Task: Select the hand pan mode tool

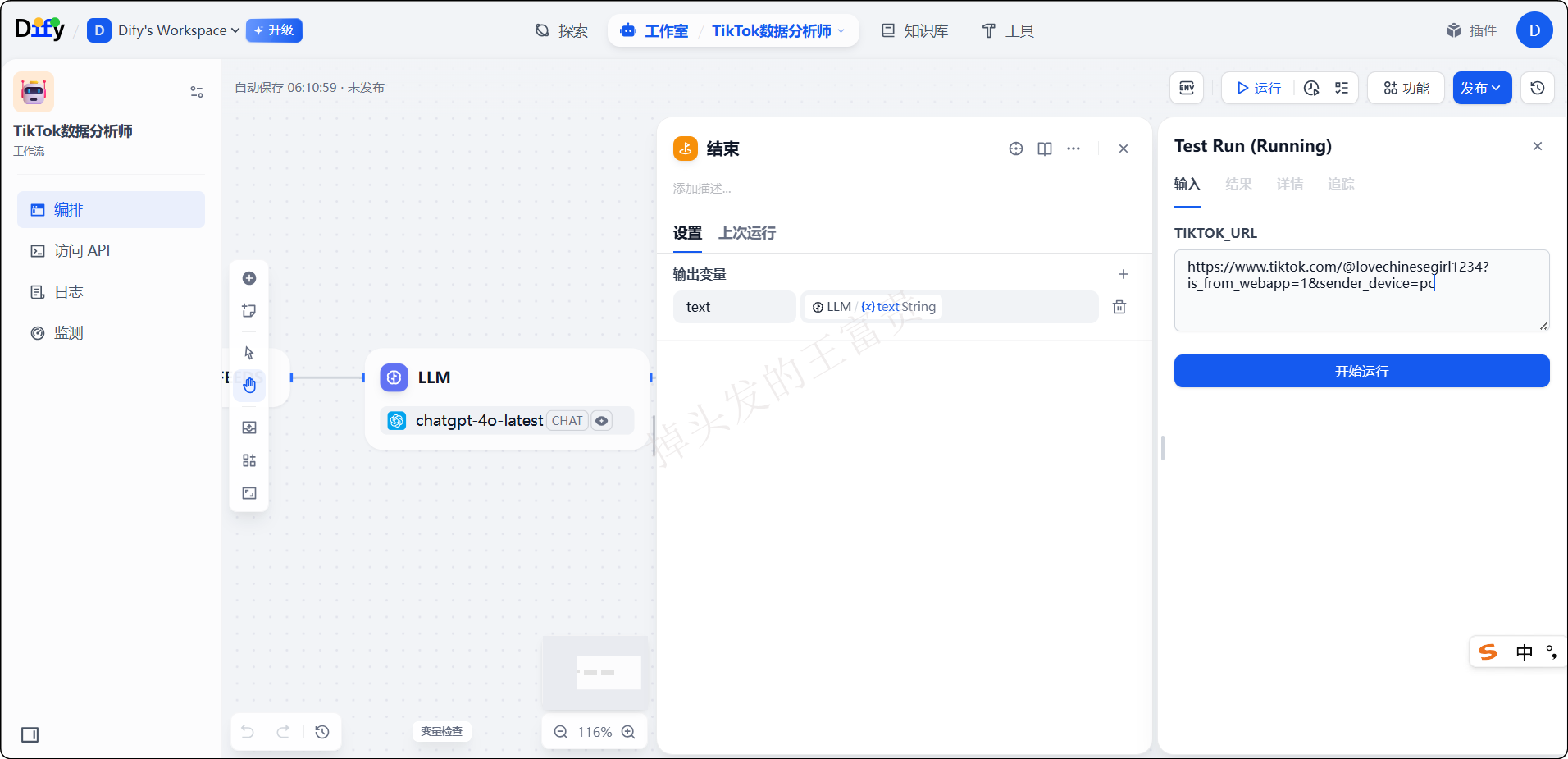Action: pyautogui.click(x=249, y=386)
